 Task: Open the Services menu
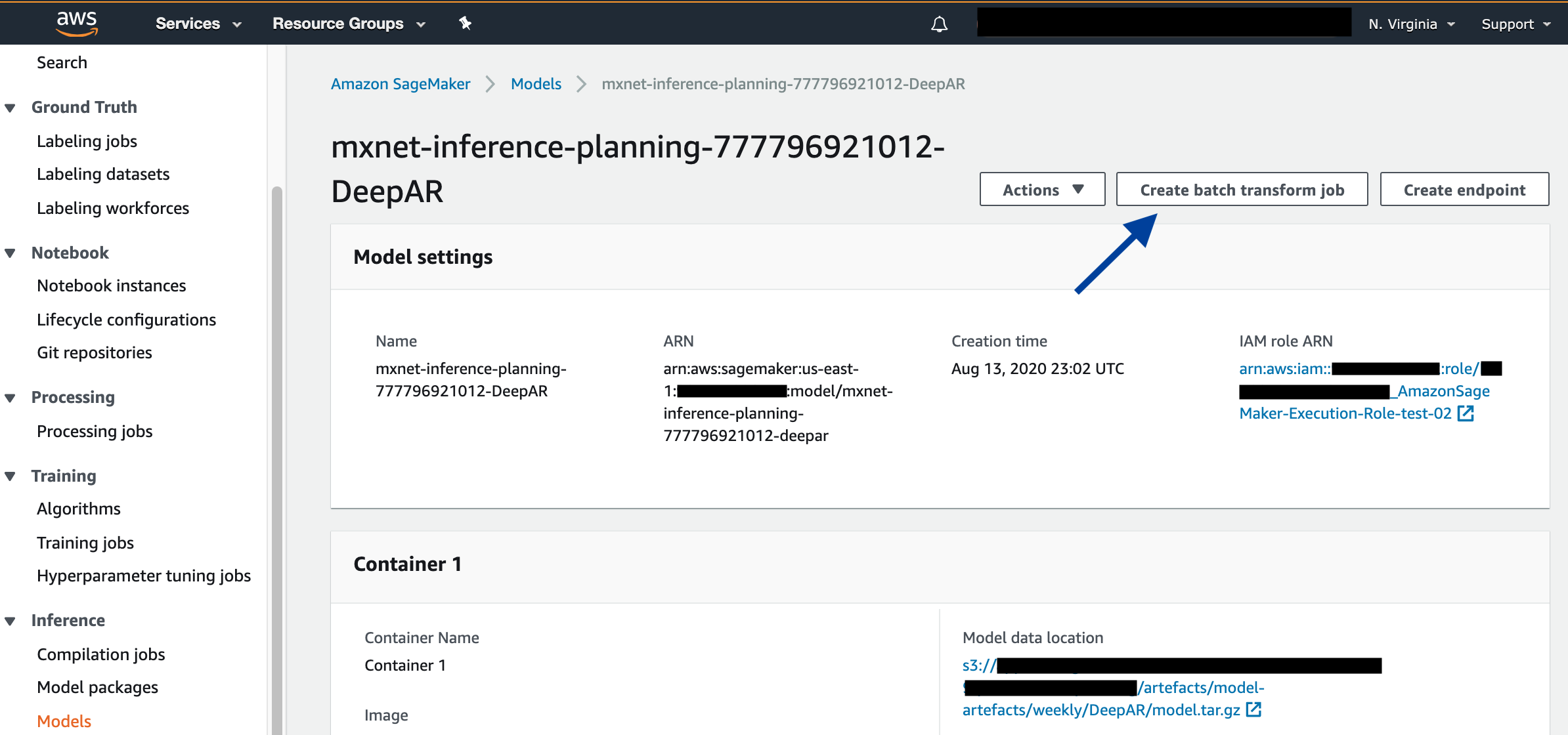[198, 24]
